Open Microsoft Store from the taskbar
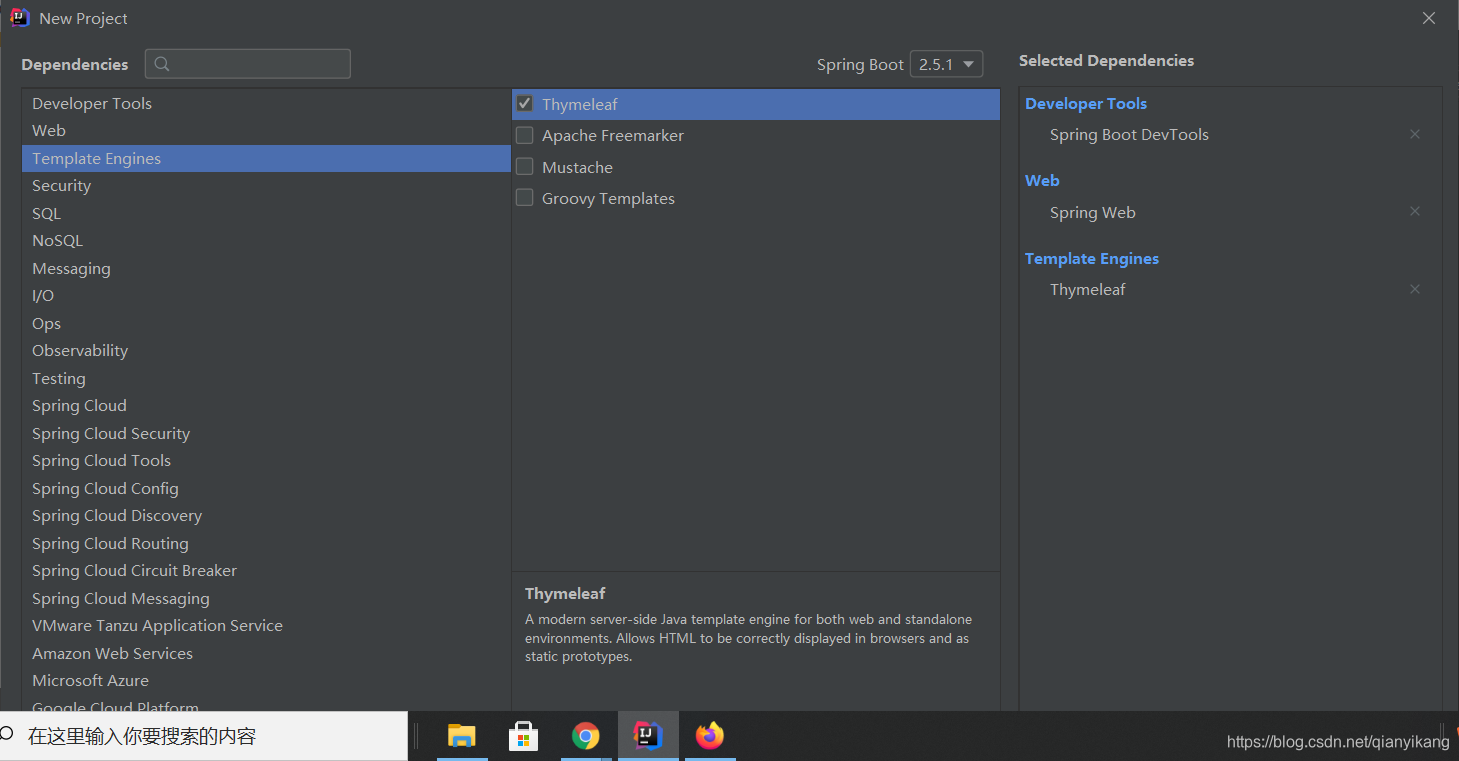 (x=523, y=736)
